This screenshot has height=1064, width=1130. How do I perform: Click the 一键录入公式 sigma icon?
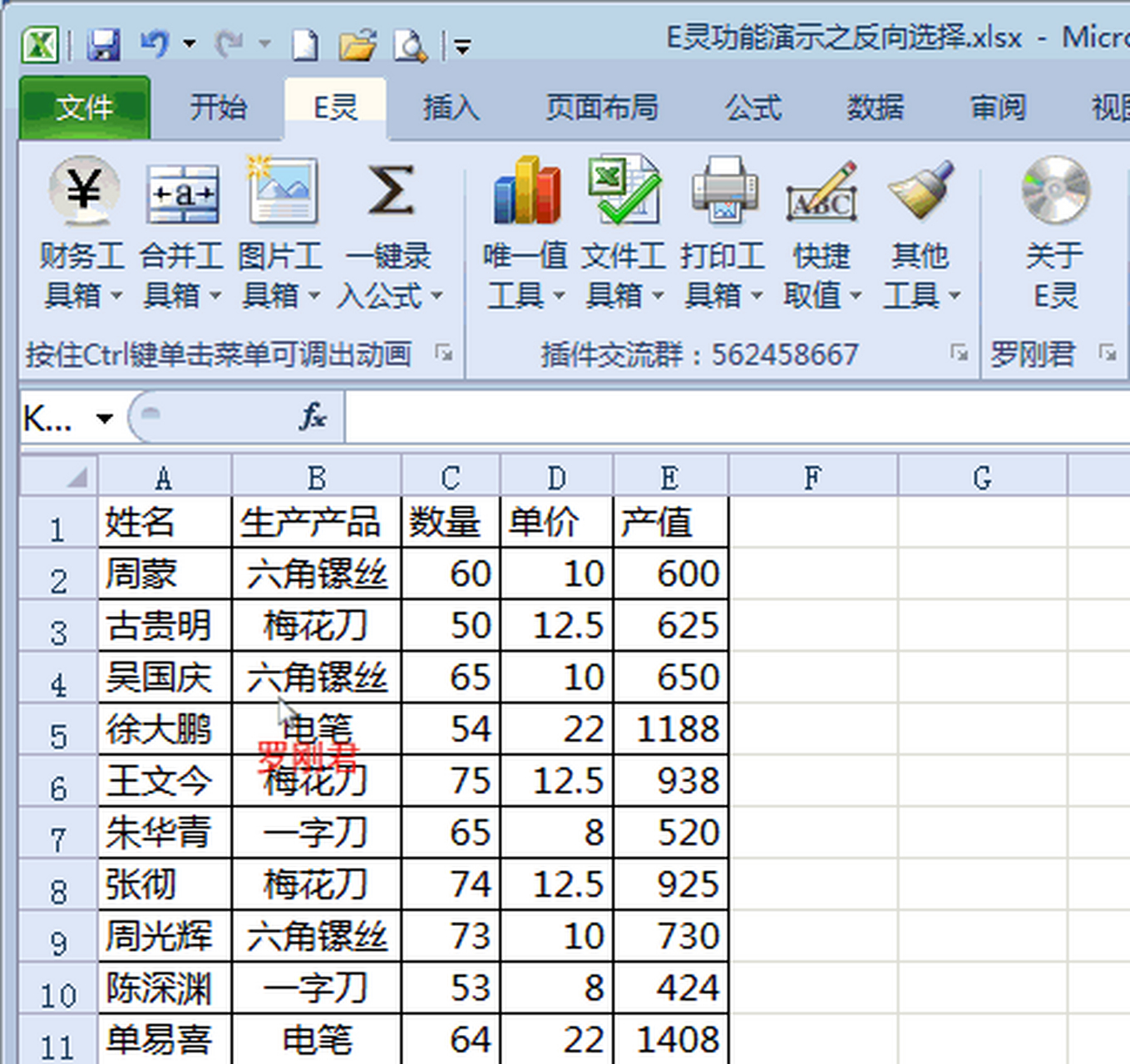(x=390, y=191)
